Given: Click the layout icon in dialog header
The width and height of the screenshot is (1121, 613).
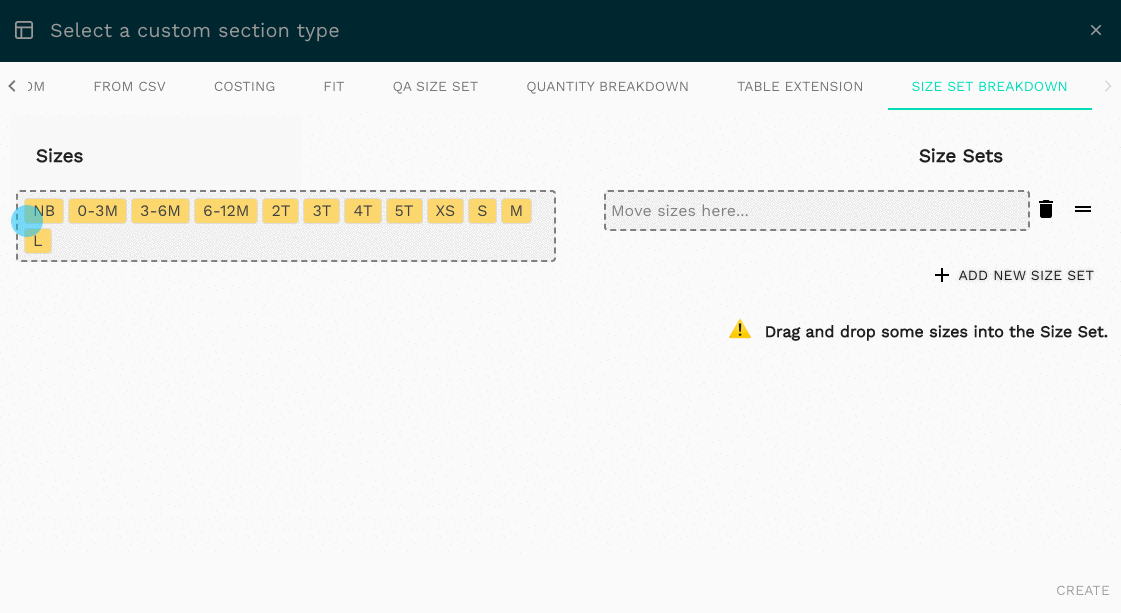Looking at the screenshot, I should 24,30.
